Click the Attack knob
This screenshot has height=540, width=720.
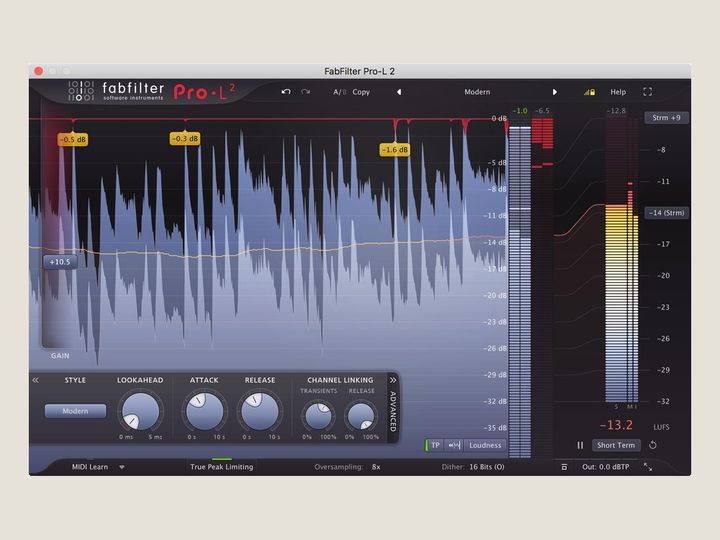click(x=204, y=411)
